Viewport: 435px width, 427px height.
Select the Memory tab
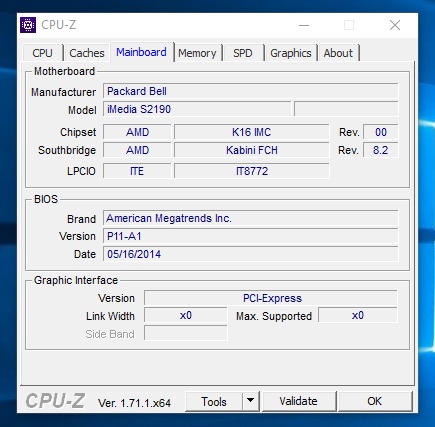point(197,53)
